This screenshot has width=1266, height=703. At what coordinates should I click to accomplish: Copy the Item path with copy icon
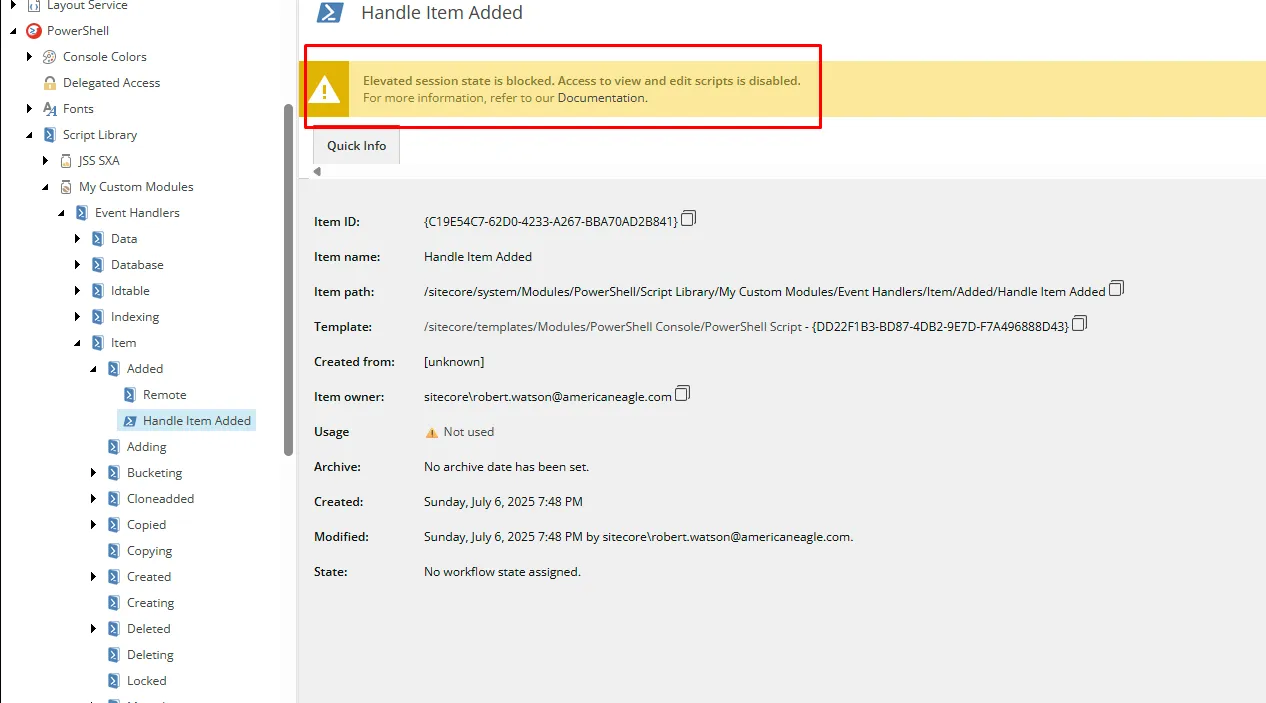1116,289
